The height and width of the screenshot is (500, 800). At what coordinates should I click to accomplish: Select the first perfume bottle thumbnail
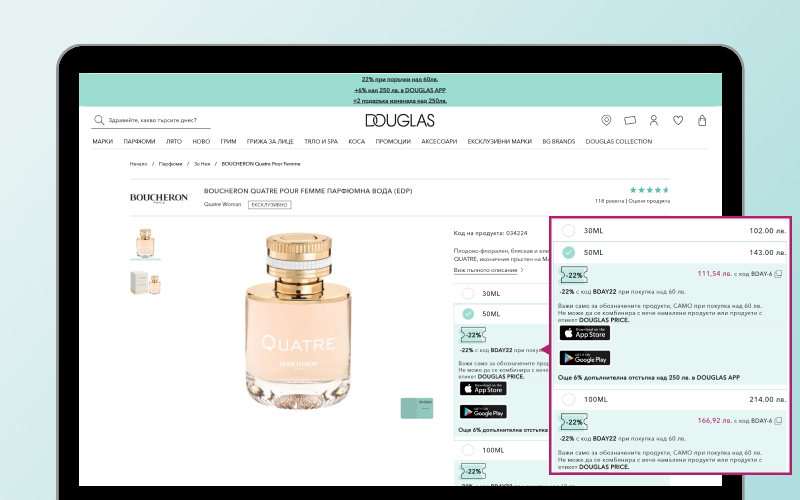(x=145, y=243)
